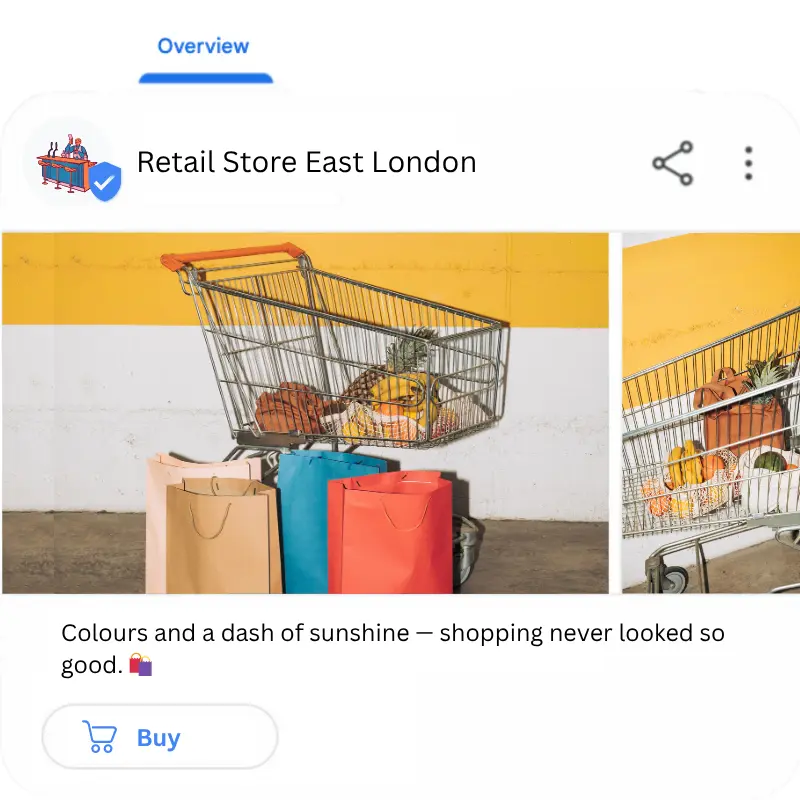This screenshot has height=800, width=800.
Task: Click the brown leather bag in second photo
Action: pos(738,410)
